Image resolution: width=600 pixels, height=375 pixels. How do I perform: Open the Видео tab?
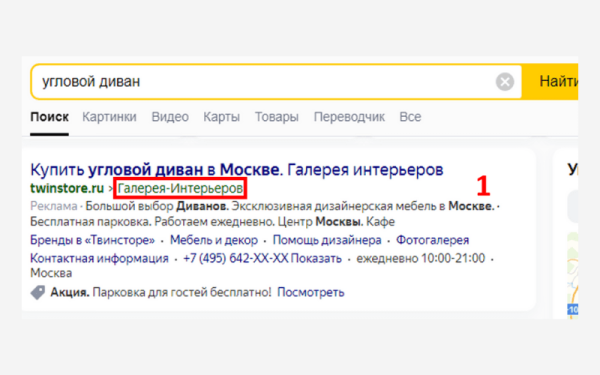point(170,117)
